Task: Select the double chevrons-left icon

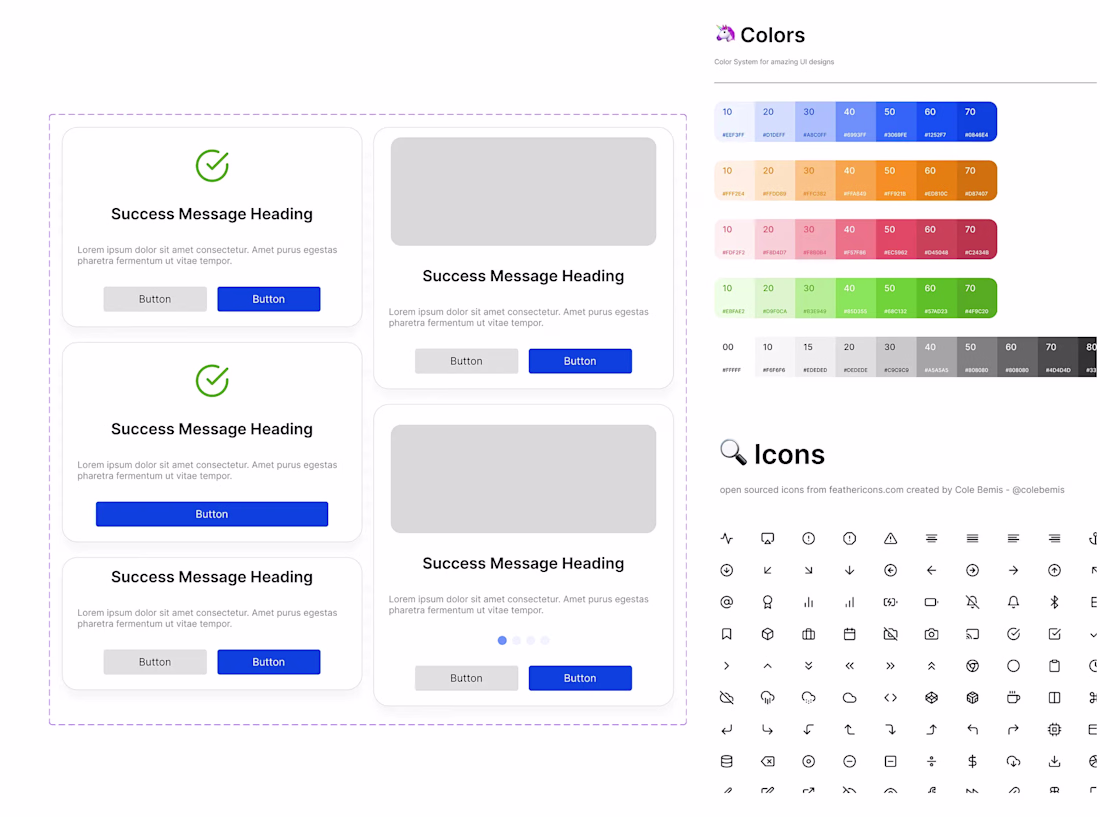Action: coord(850,666)
